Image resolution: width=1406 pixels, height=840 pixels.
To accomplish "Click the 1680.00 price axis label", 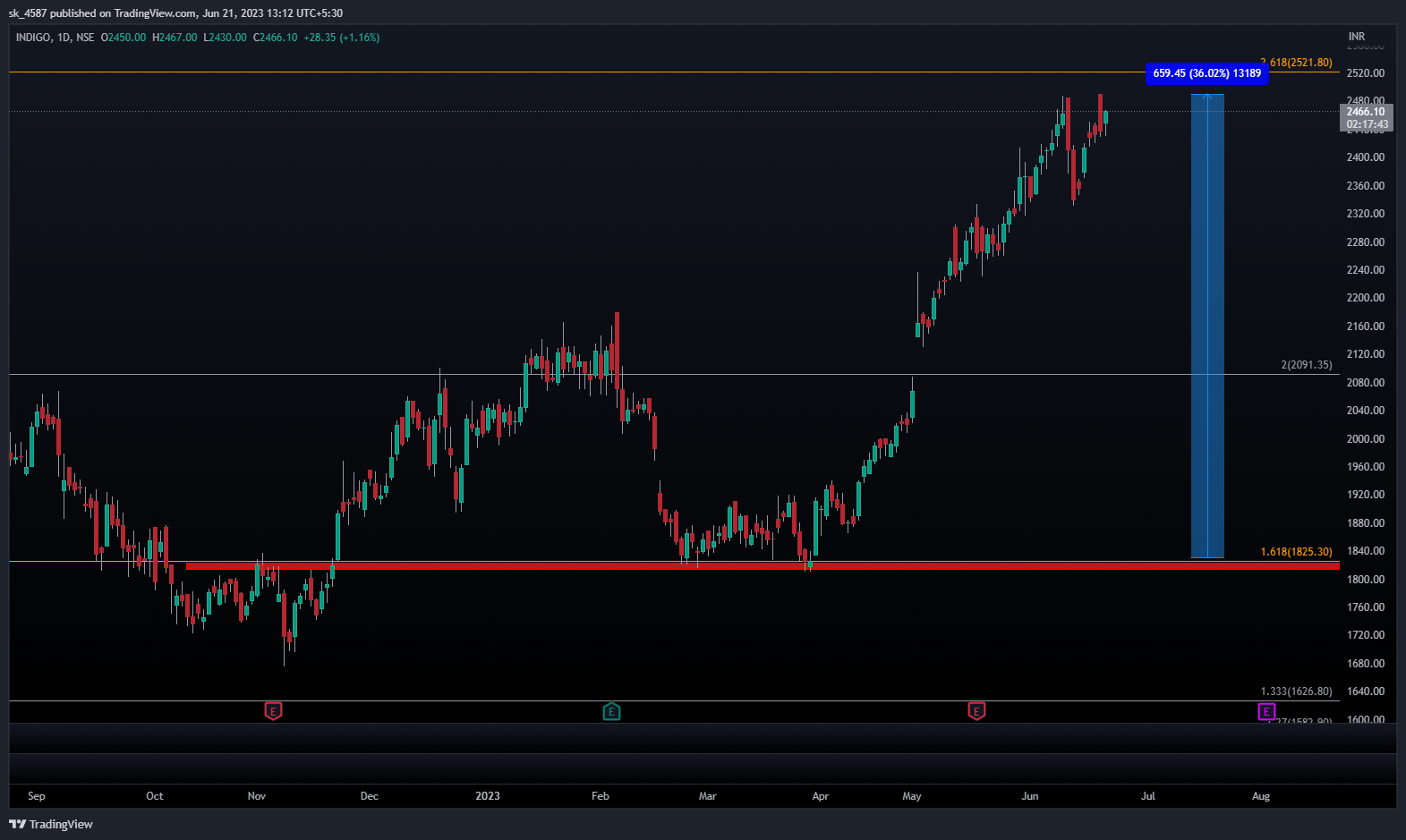I will (x=1366, y=664).
